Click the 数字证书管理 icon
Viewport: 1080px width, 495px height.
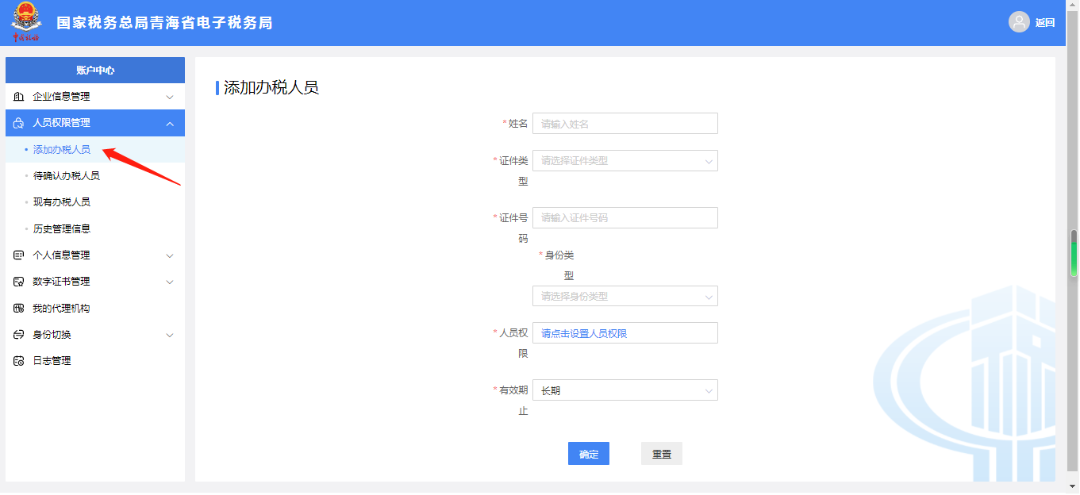(x=19, y=282)
